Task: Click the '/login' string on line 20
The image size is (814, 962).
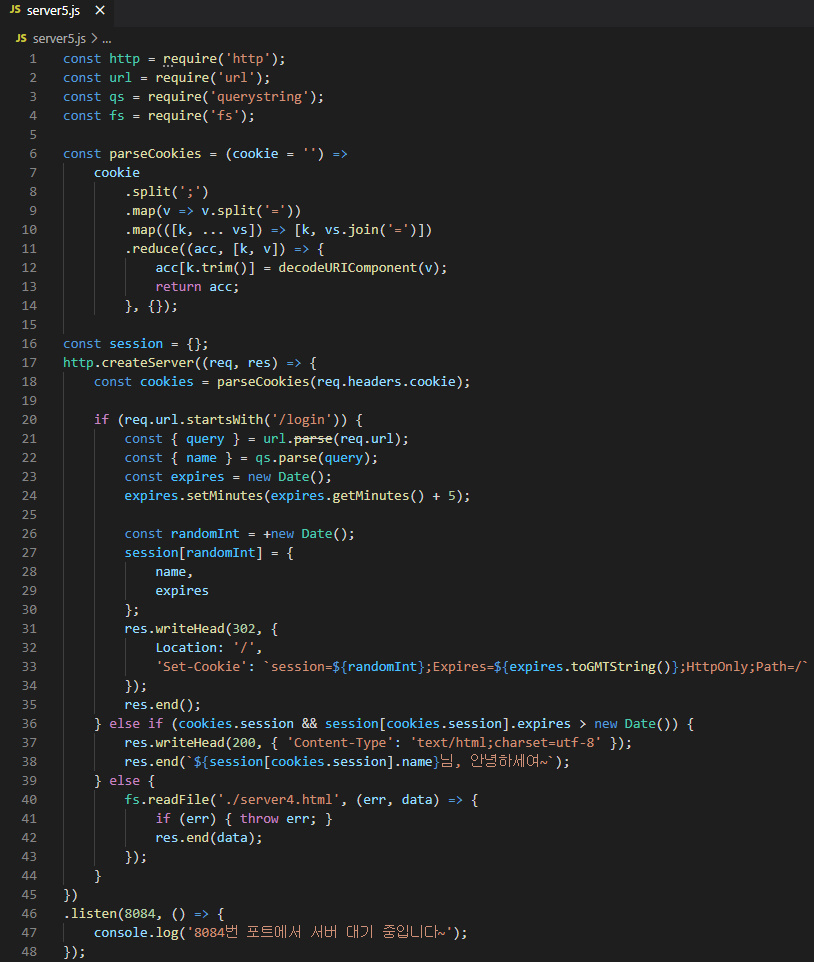Action: point(301,420)
